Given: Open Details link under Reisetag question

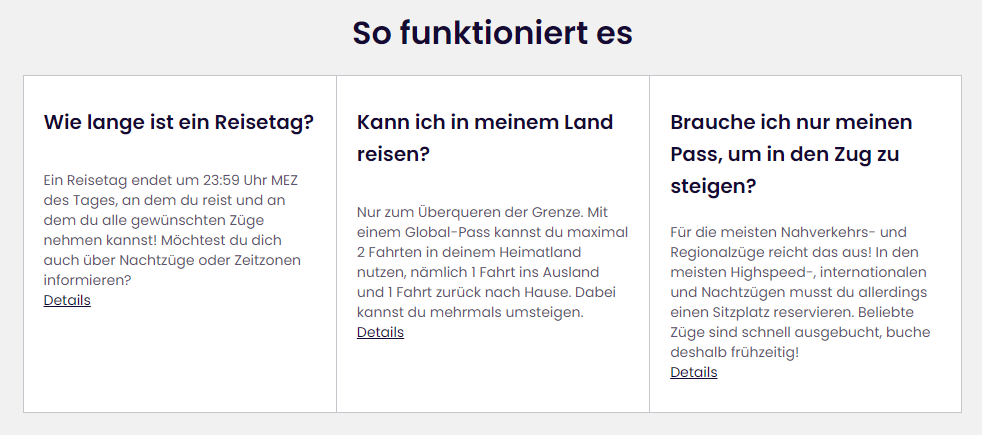Looking at the screenshot, I should [67, 300].
